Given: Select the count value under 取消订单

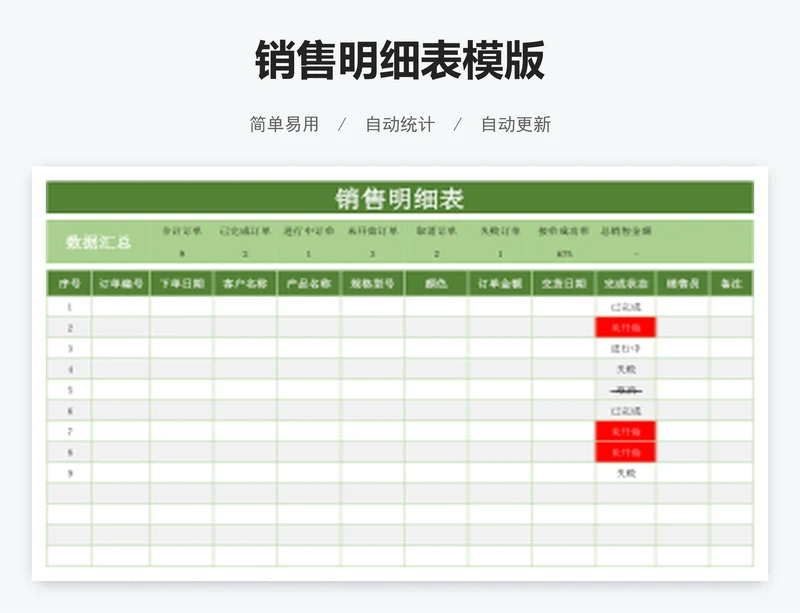Looking at the screenshot, I should point(436,254).
